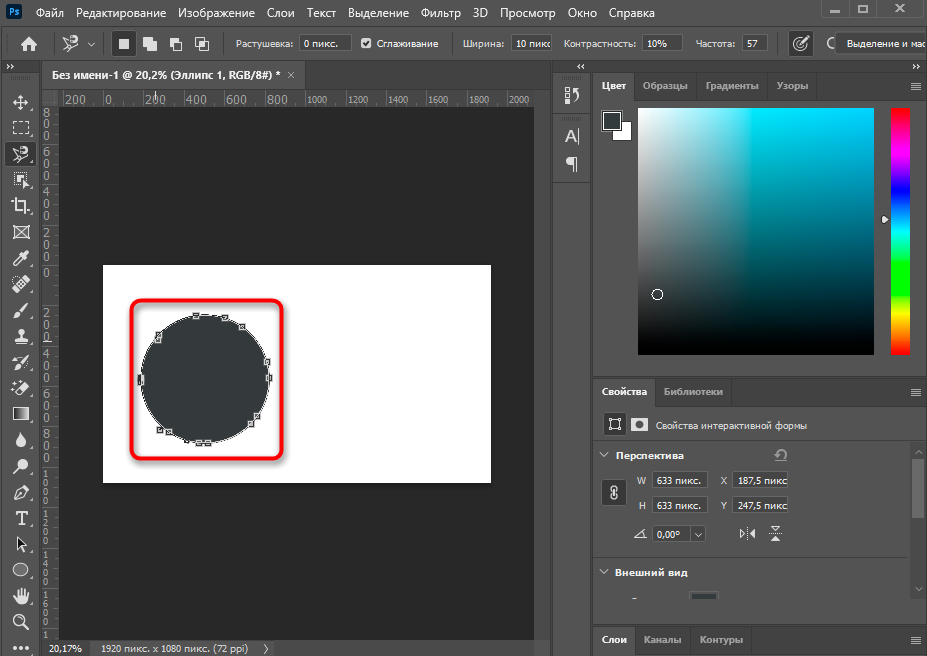Activate the Type tool
Image resolution: width=927 pixels, height=656 pixels.
point(20,518)
